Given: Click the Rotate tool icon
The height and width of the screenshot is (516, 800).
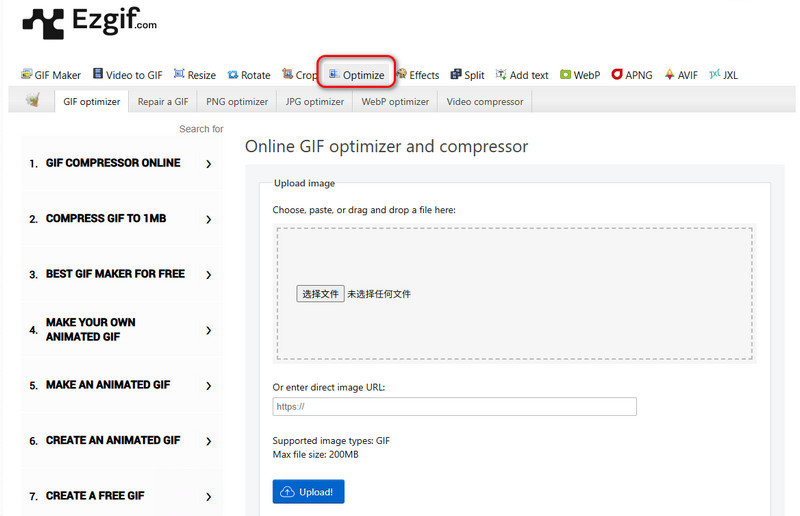Looking at the screenshot, I should pos(233,75).
